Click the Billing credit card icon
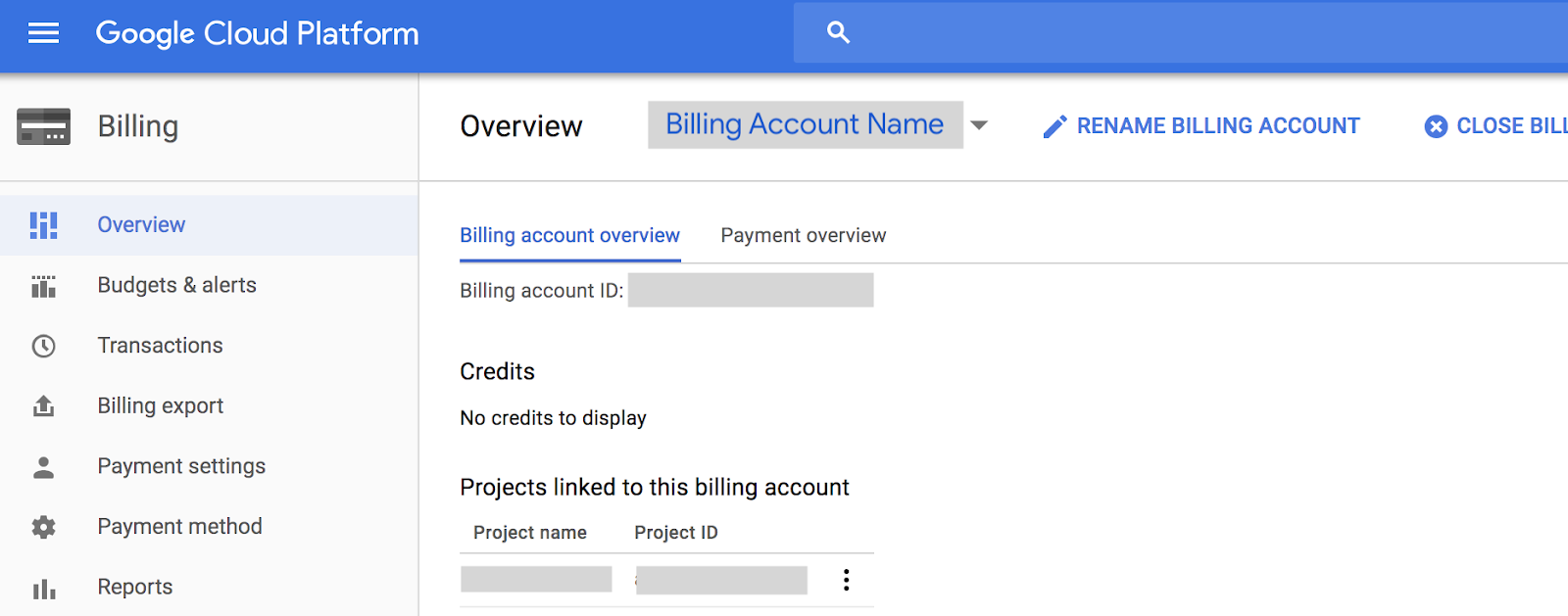This screenshot has height=616, width=1568. point(43,126)
